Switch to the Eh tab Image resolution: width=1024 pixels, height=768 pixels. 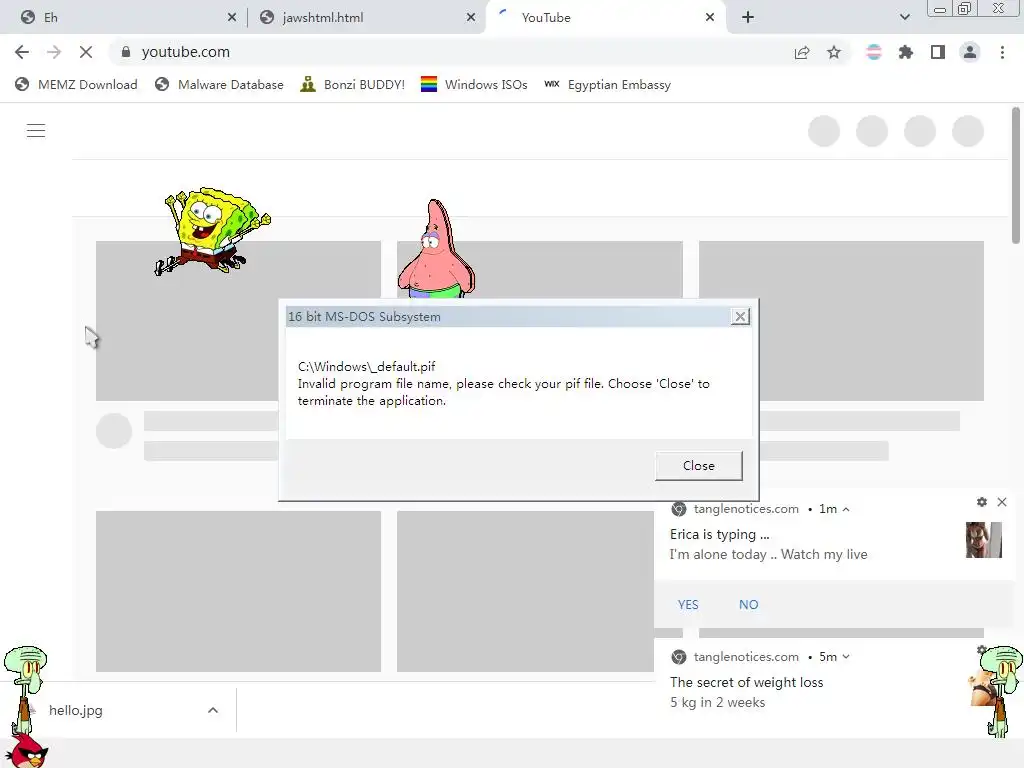pos(123,18)
